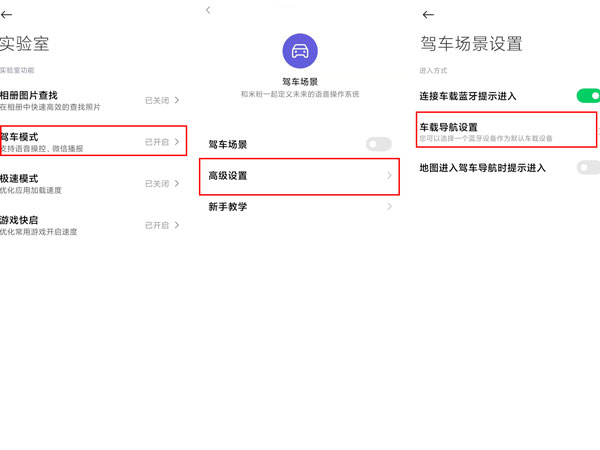
Task: Click the arrow in the 极速模式 row
Action: 178,184
